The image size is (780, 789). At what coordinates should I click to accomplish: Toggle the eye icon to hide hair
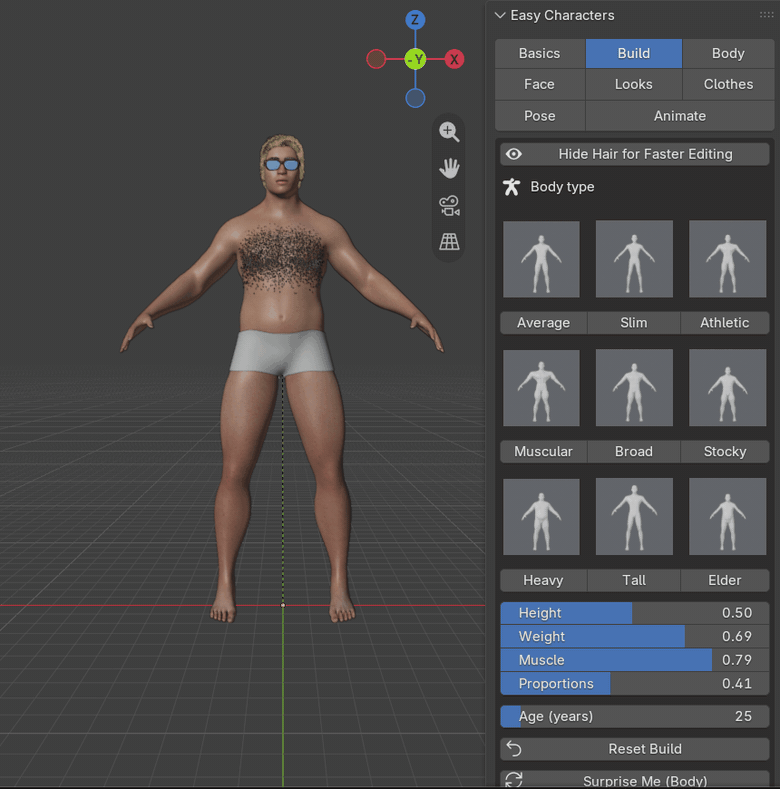click(x=514, y=154)
